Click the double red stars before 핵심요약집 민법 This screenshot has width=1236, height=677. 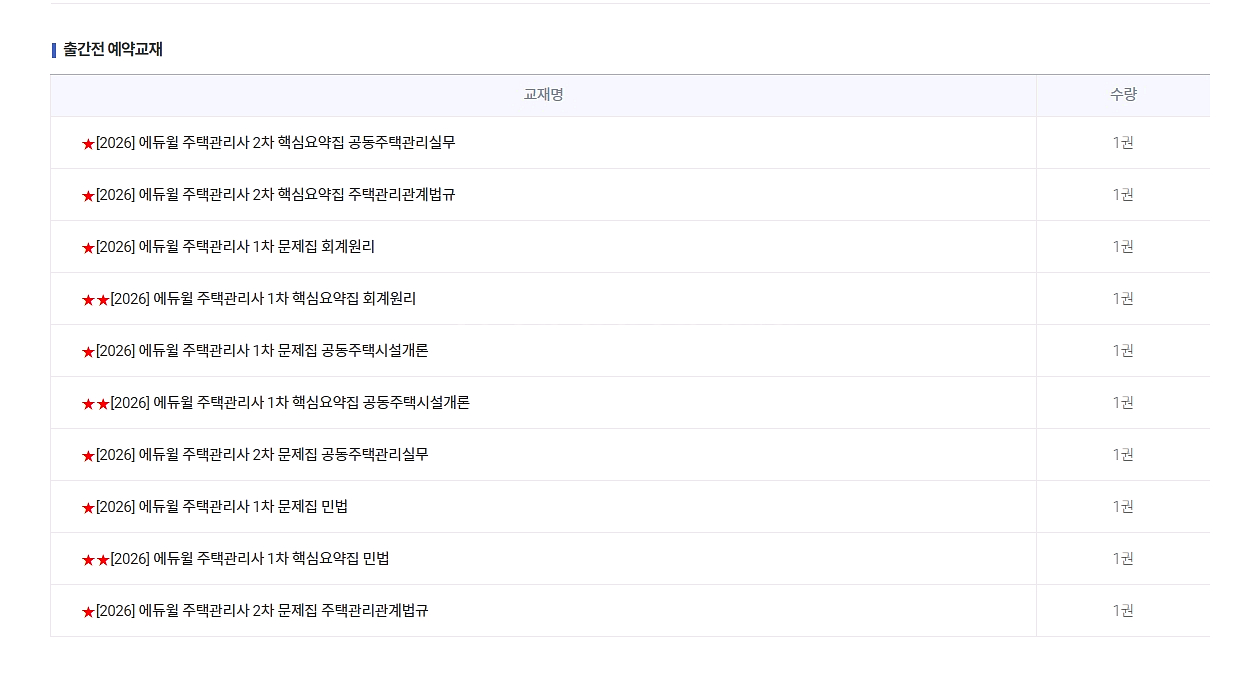[95, 560]
